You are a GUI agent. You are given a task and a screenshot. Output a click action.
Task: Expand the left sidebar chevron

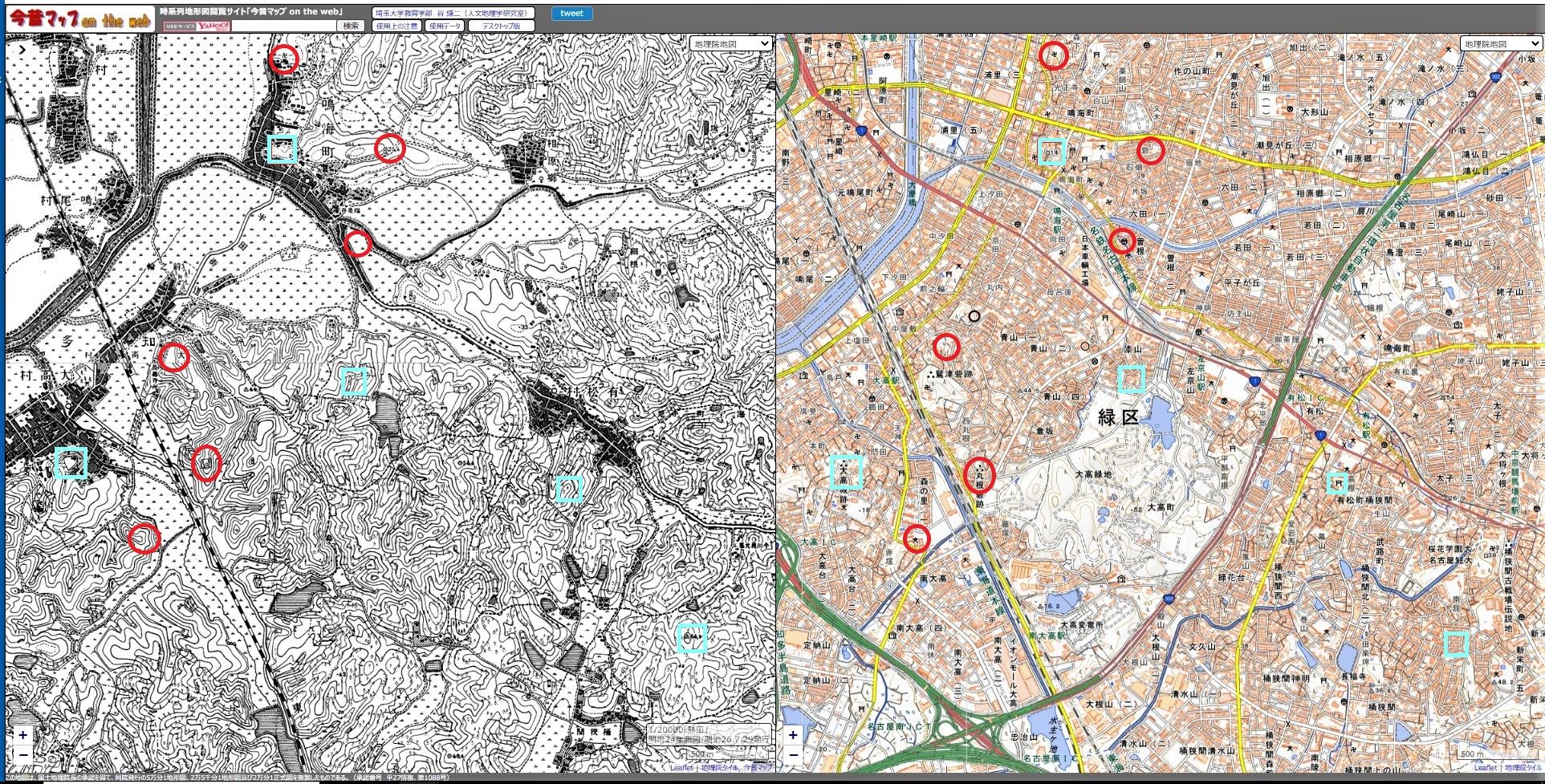(22, 49)
